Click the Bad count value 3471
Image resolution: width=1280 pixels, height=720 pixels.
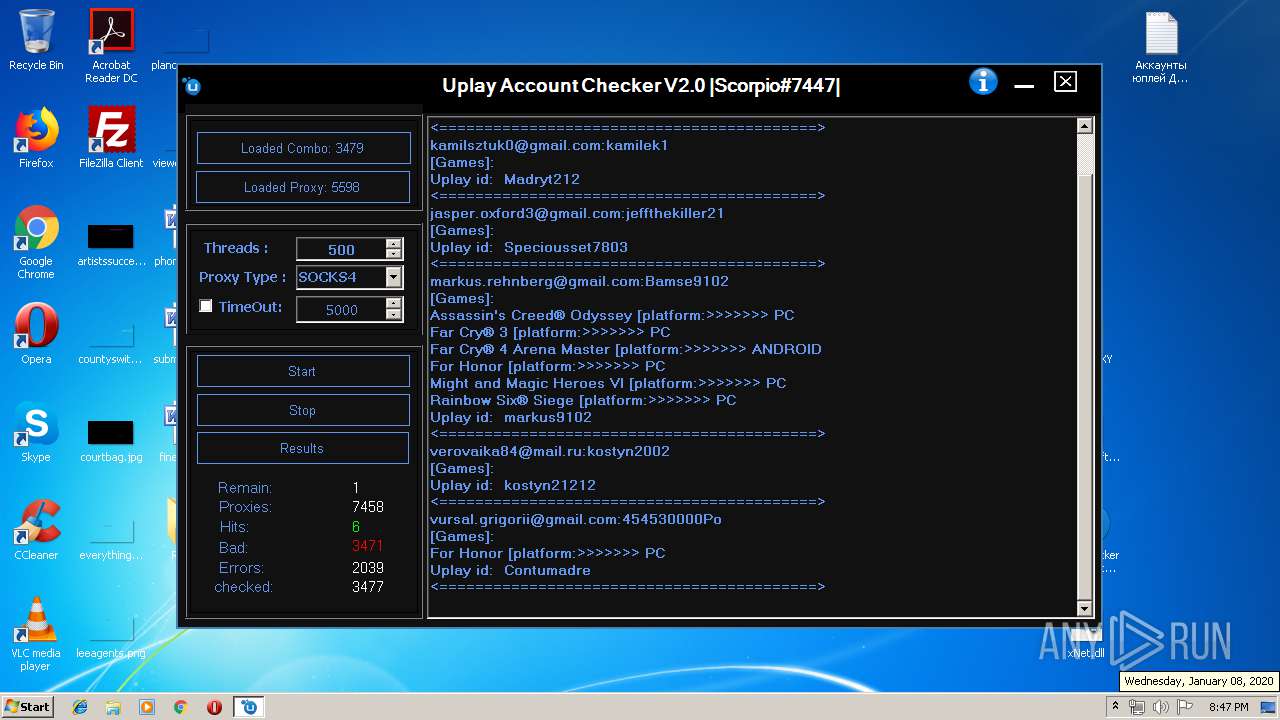tap(367, 546)
